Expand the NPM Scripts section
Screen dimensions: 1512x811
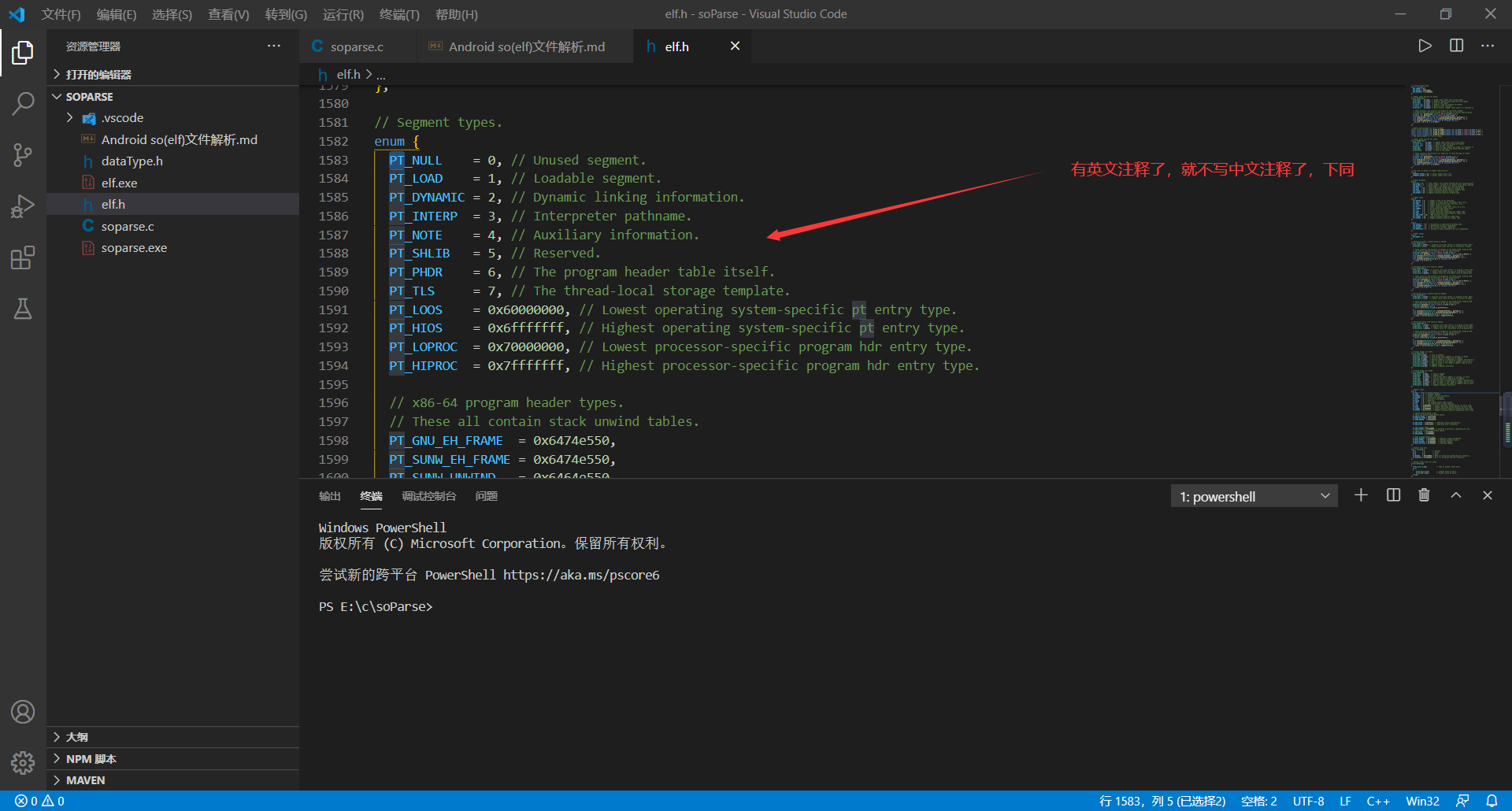[173, 759]
